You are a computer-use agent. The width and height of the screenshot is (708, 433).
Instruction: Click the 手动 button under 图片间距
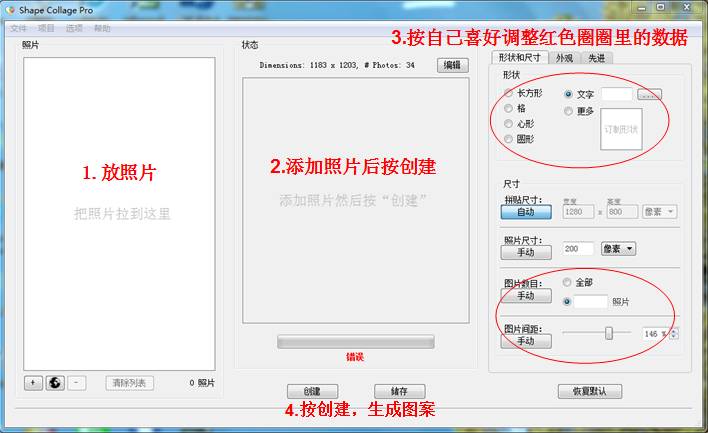coord(526,341)
